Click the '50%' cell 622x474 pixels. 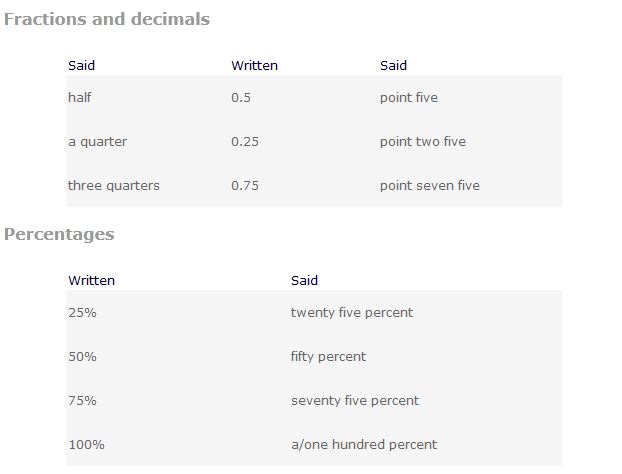pos(82,356)
